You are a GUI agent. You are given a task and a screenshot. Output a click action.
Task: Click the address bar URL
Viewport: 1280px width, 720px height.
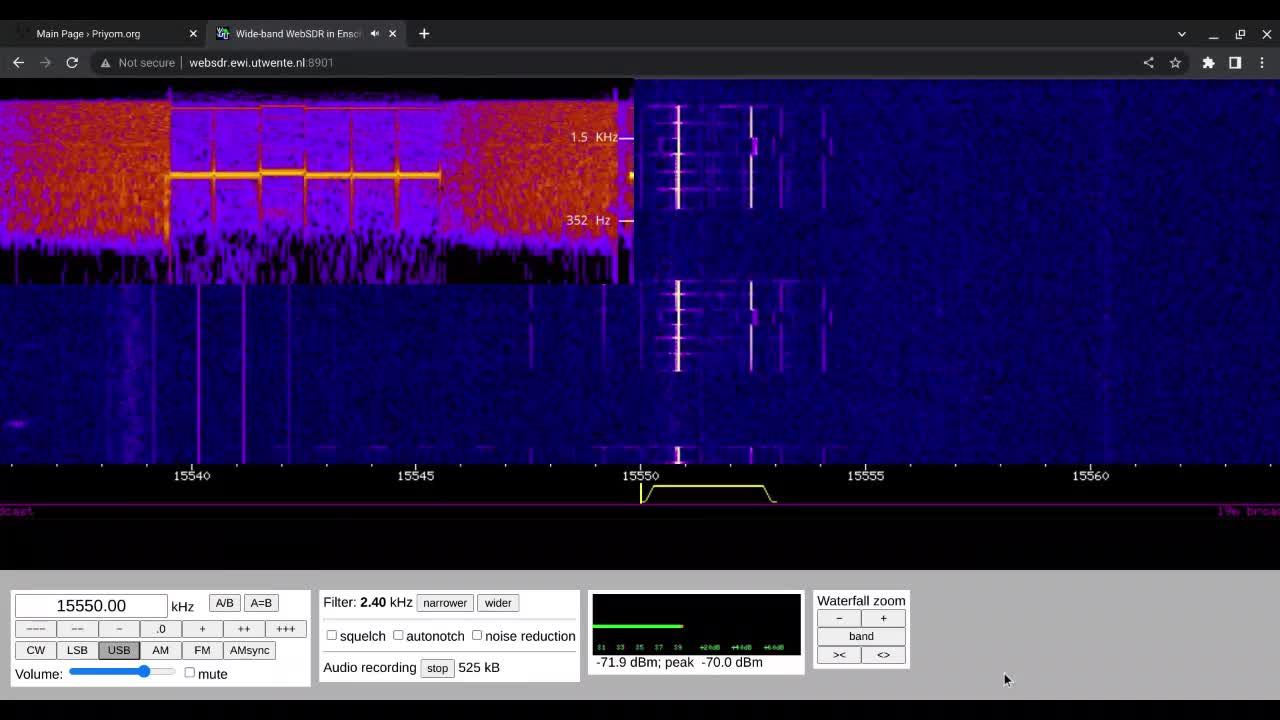(x=261, y=62)
